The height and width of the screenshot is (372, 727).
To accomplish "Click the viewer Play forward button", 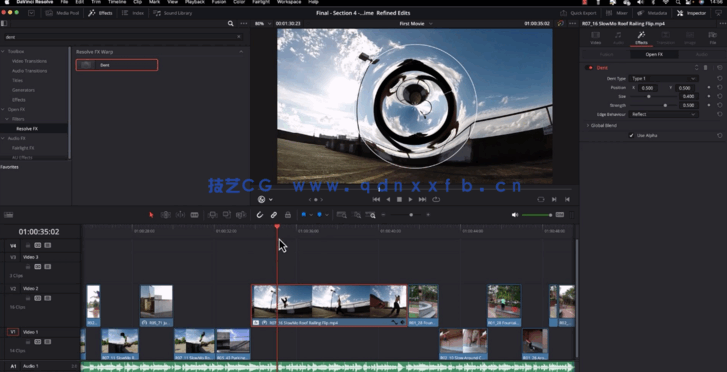I will pos(410,199).
